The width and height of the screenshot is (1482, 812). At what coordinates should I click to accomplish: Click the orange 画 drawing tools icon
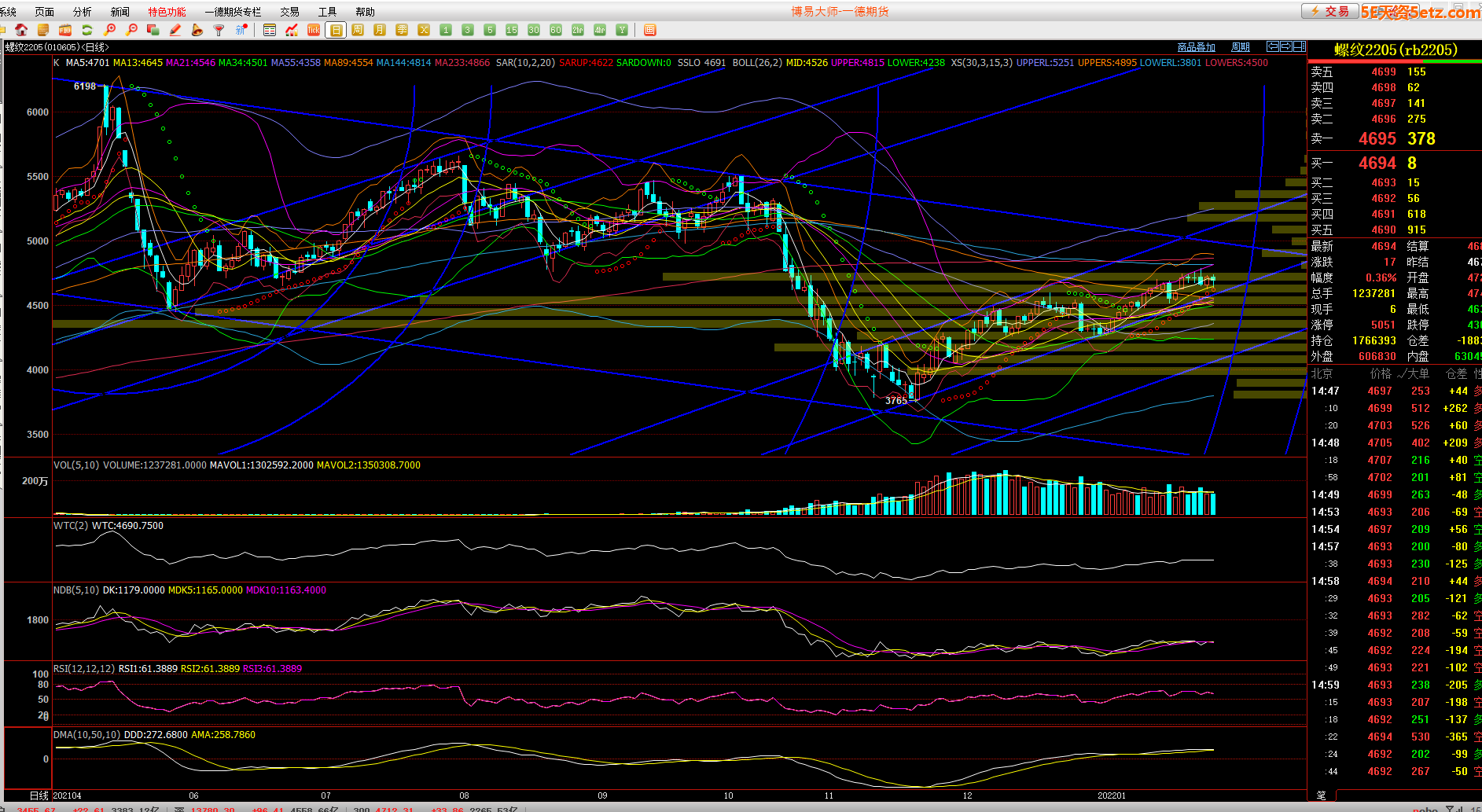pyautogui.click(x=649, y=30)
